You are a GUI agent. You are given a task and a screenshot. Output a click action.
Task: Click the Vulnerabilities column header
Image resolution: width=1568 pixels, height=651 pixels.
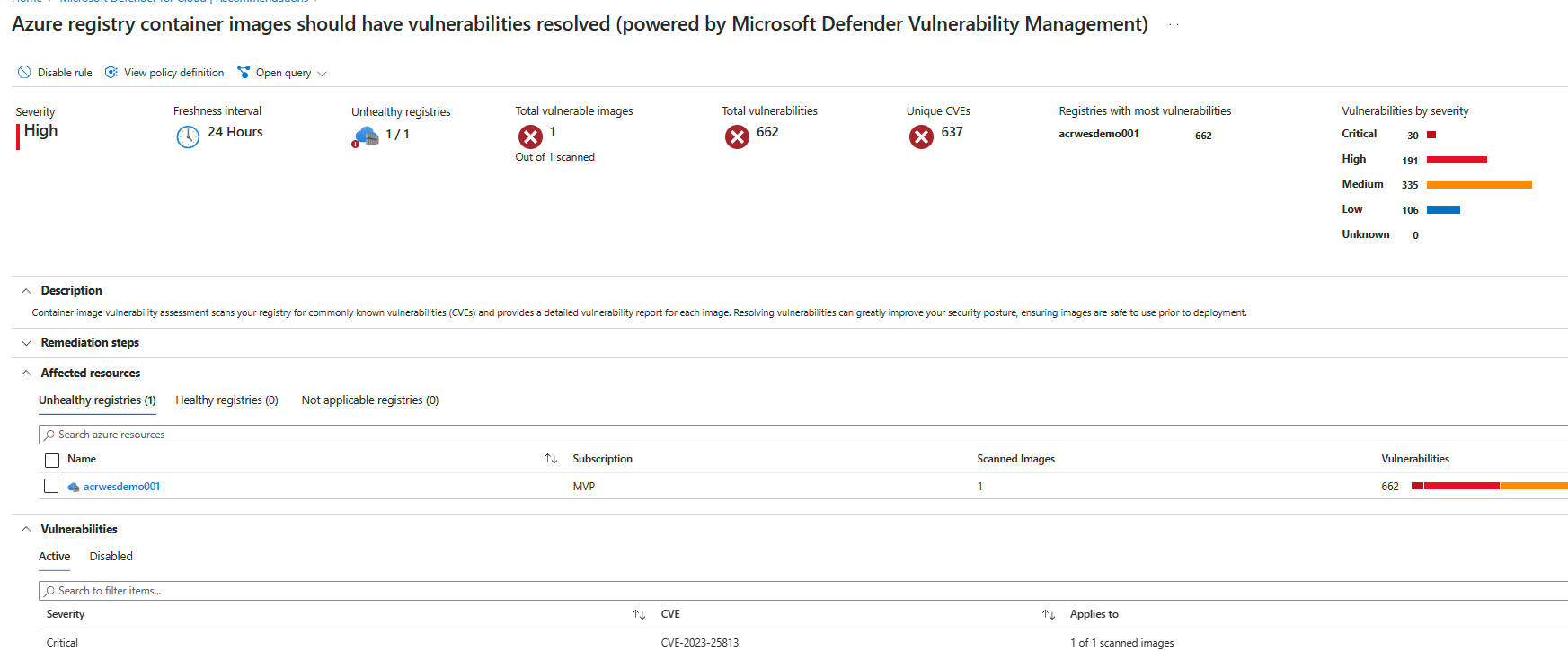(1415, 459)
